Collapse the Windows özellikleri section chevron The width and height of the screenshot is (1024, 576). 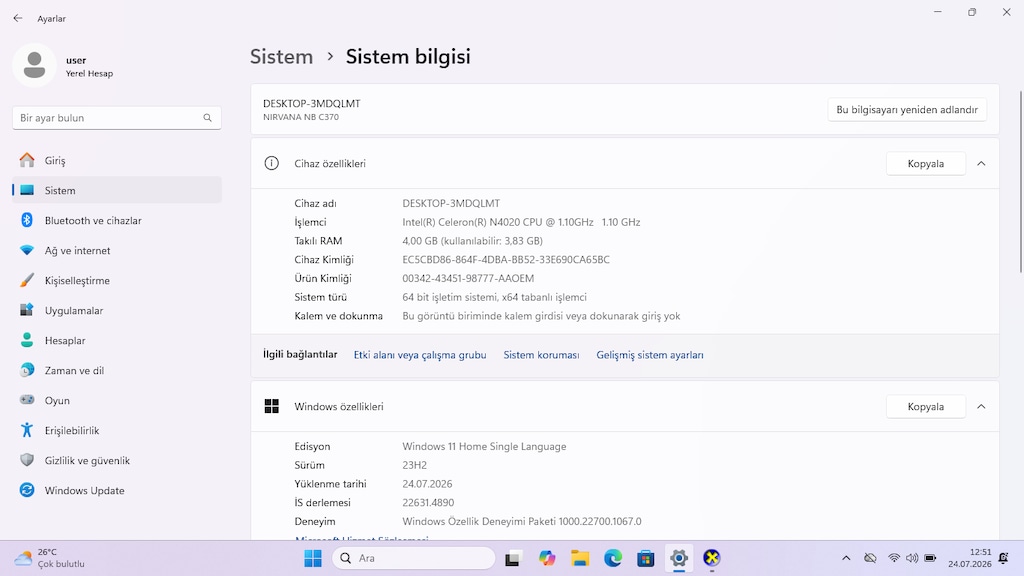pos(981,406)
